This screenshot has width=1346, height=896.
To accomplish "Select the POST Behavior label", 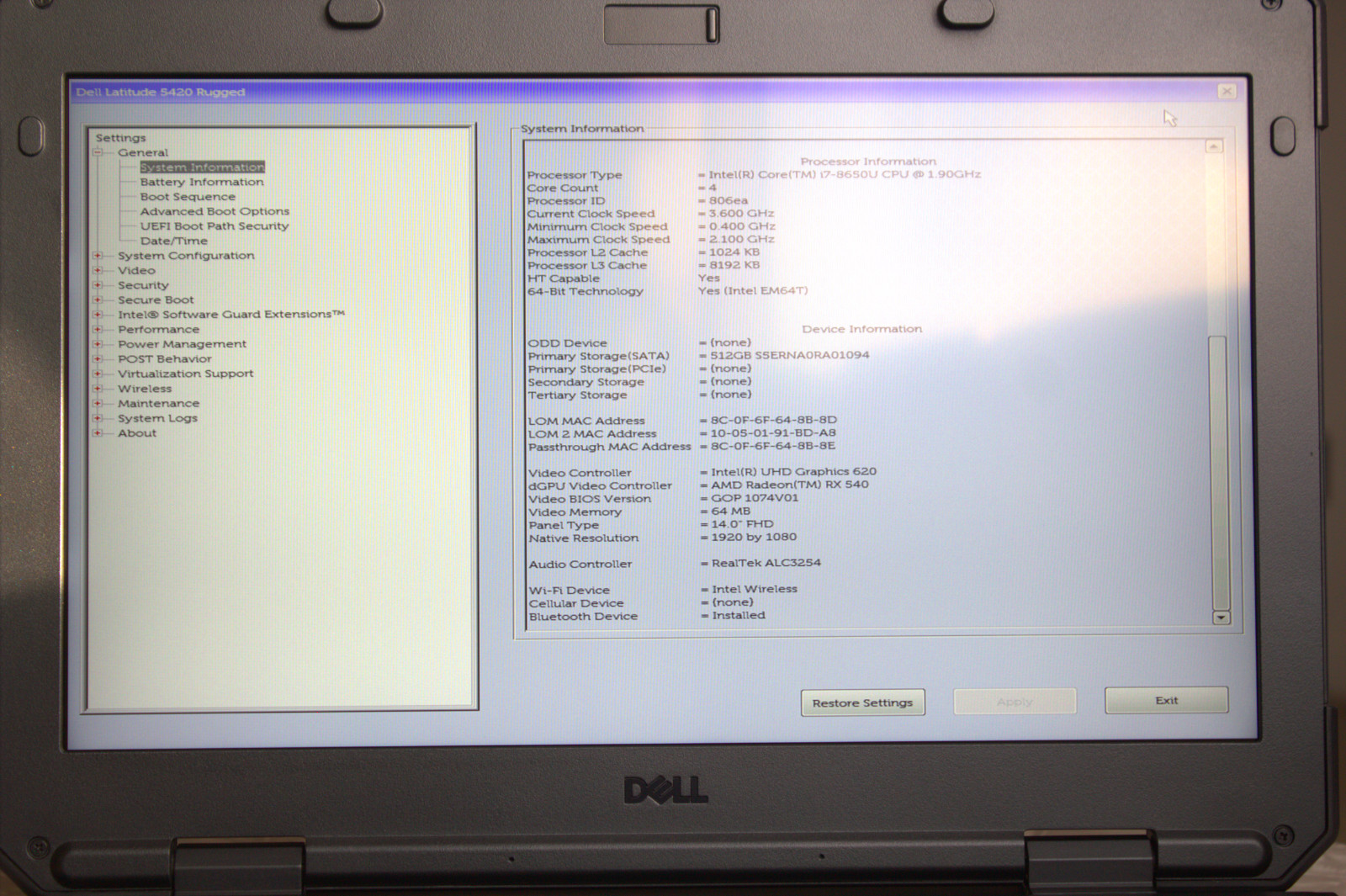I will 165,358.
